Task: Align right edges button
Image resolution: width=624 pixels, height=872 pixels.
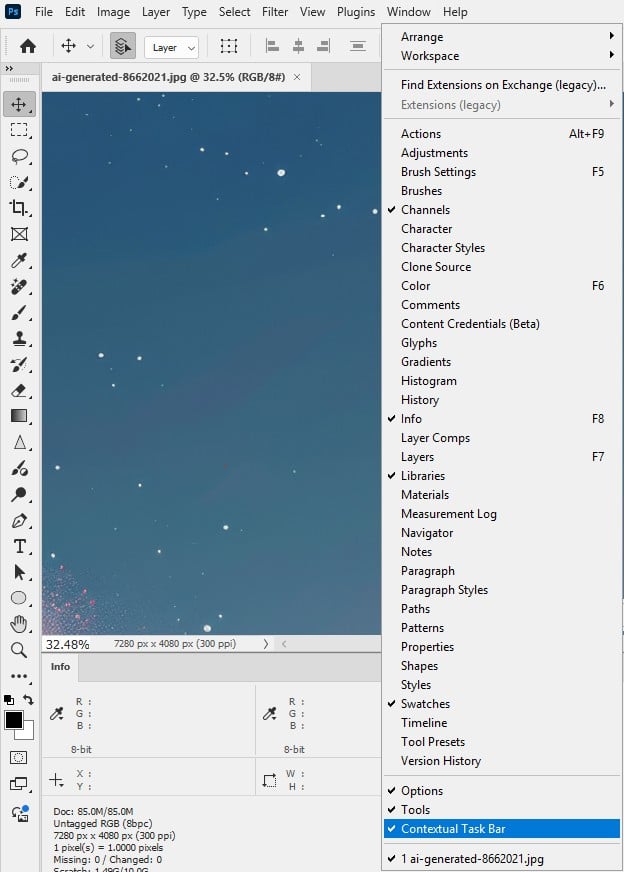Action: point(324,46)
